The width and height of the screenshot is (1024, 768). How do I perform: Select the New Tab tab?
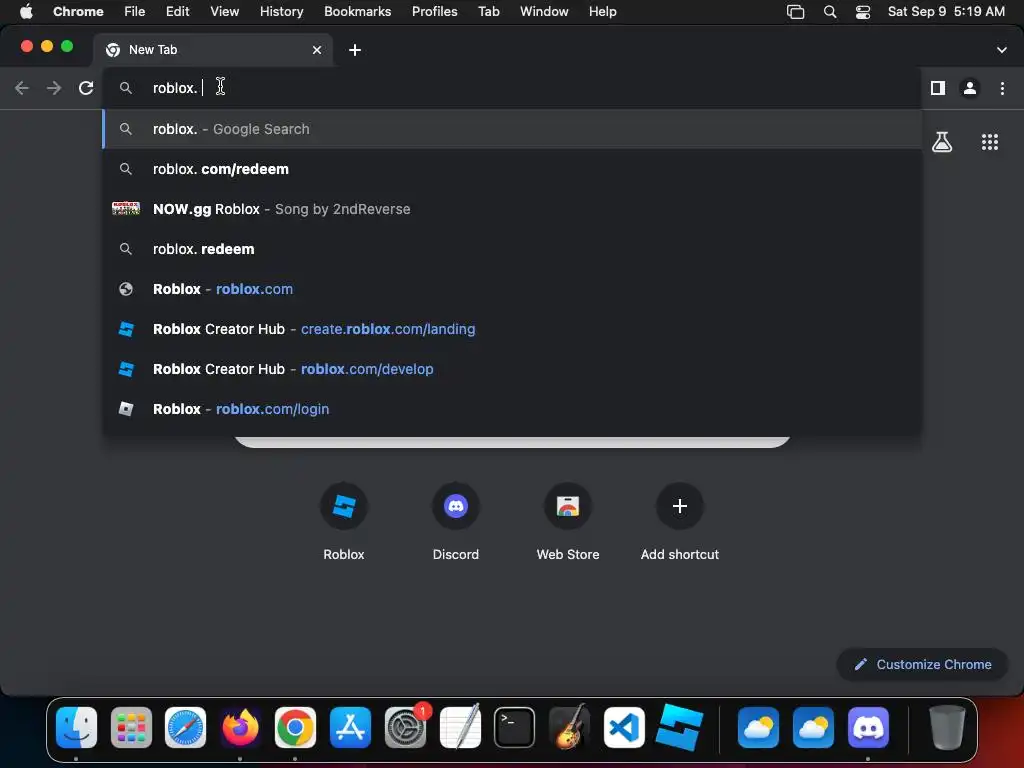click(212, 50)
